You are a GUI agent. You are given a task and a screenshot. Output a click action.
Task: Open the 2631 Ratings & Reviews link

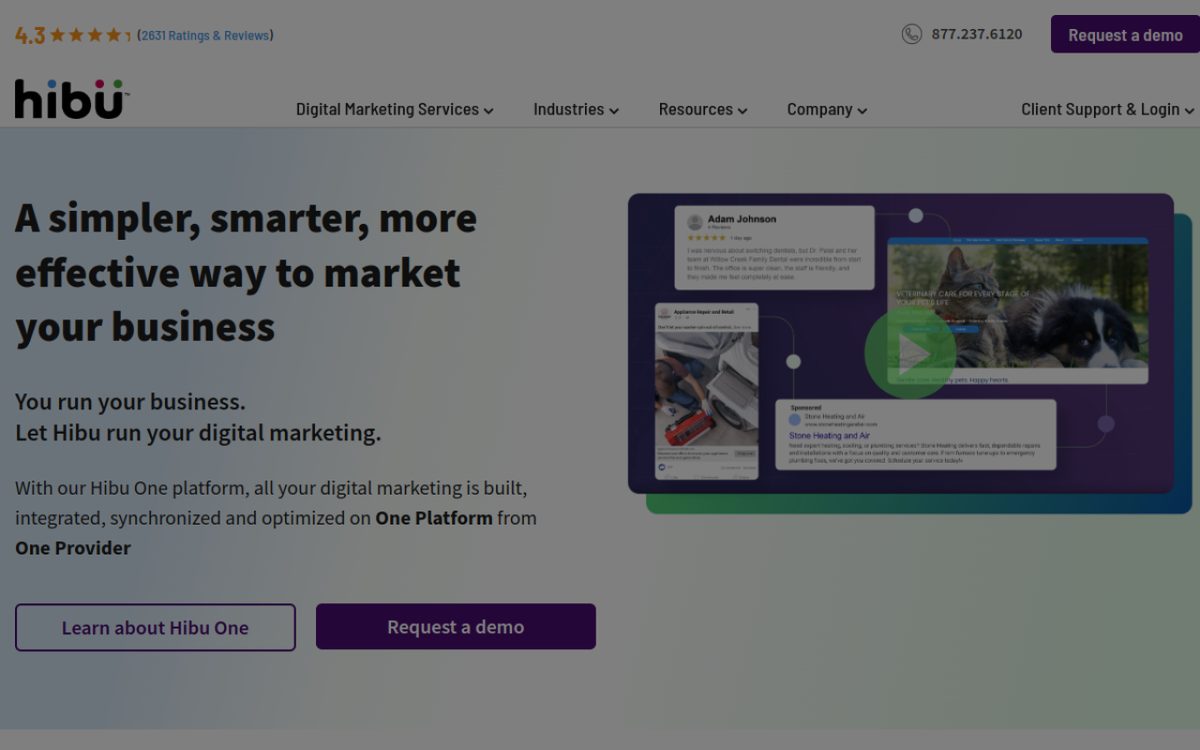[x=205, y=35]
